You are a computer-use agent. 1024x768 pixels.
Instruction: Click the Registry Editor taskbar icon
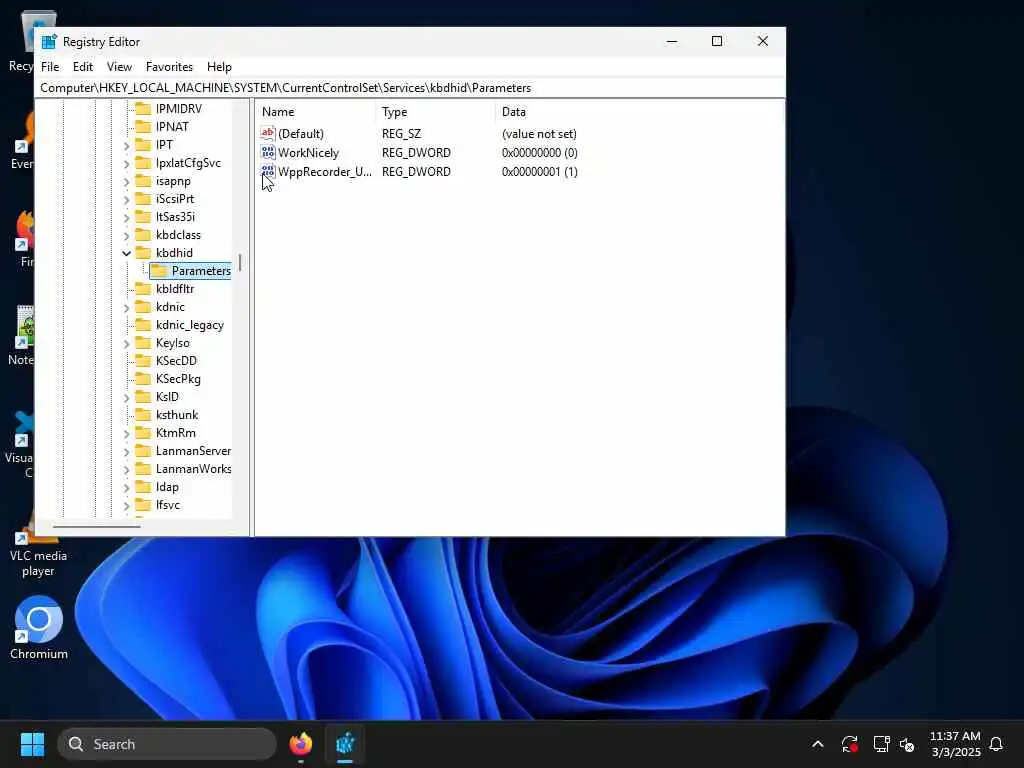pyautogui.click(x=345, y=744)
